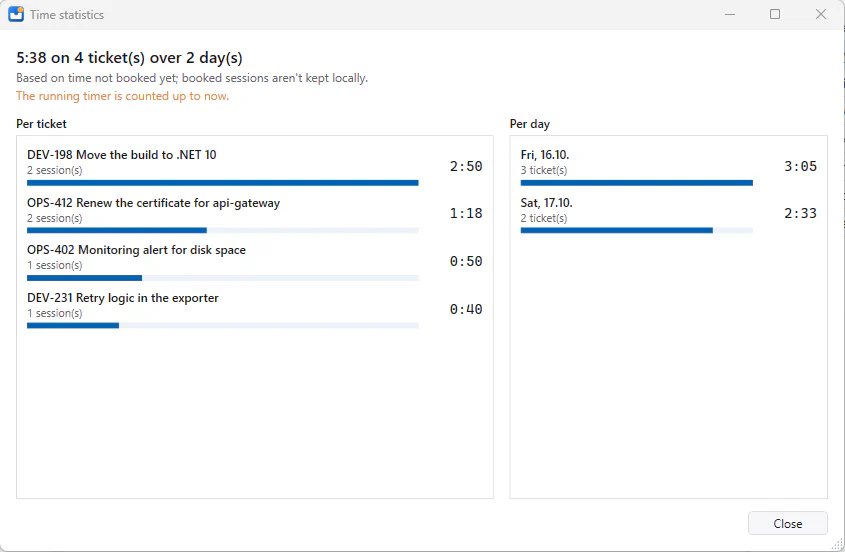Click the Per ticket heading
845x552 pixels.
(x=41, y=124)
